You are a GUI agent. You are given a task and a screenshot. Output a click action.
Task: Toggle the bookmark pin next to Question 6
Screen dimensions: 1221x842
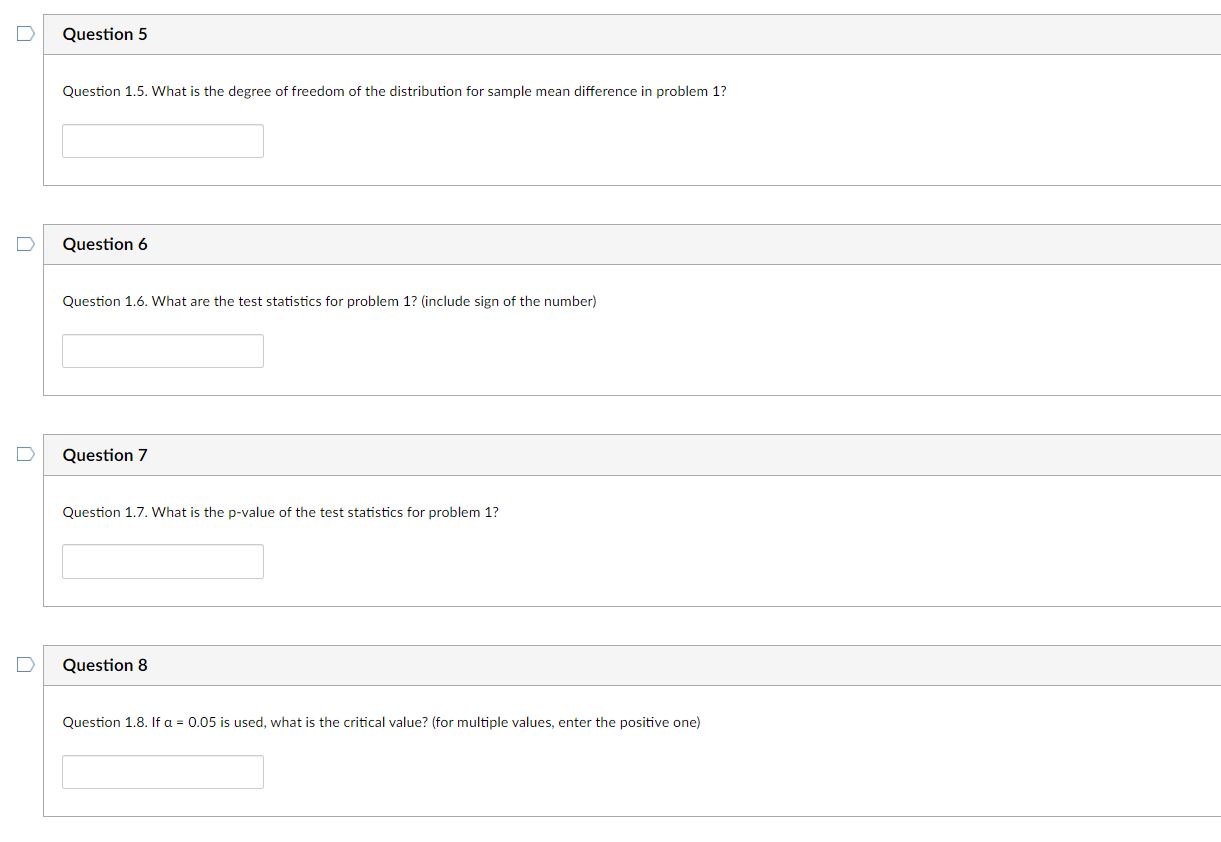coord(25,243)
